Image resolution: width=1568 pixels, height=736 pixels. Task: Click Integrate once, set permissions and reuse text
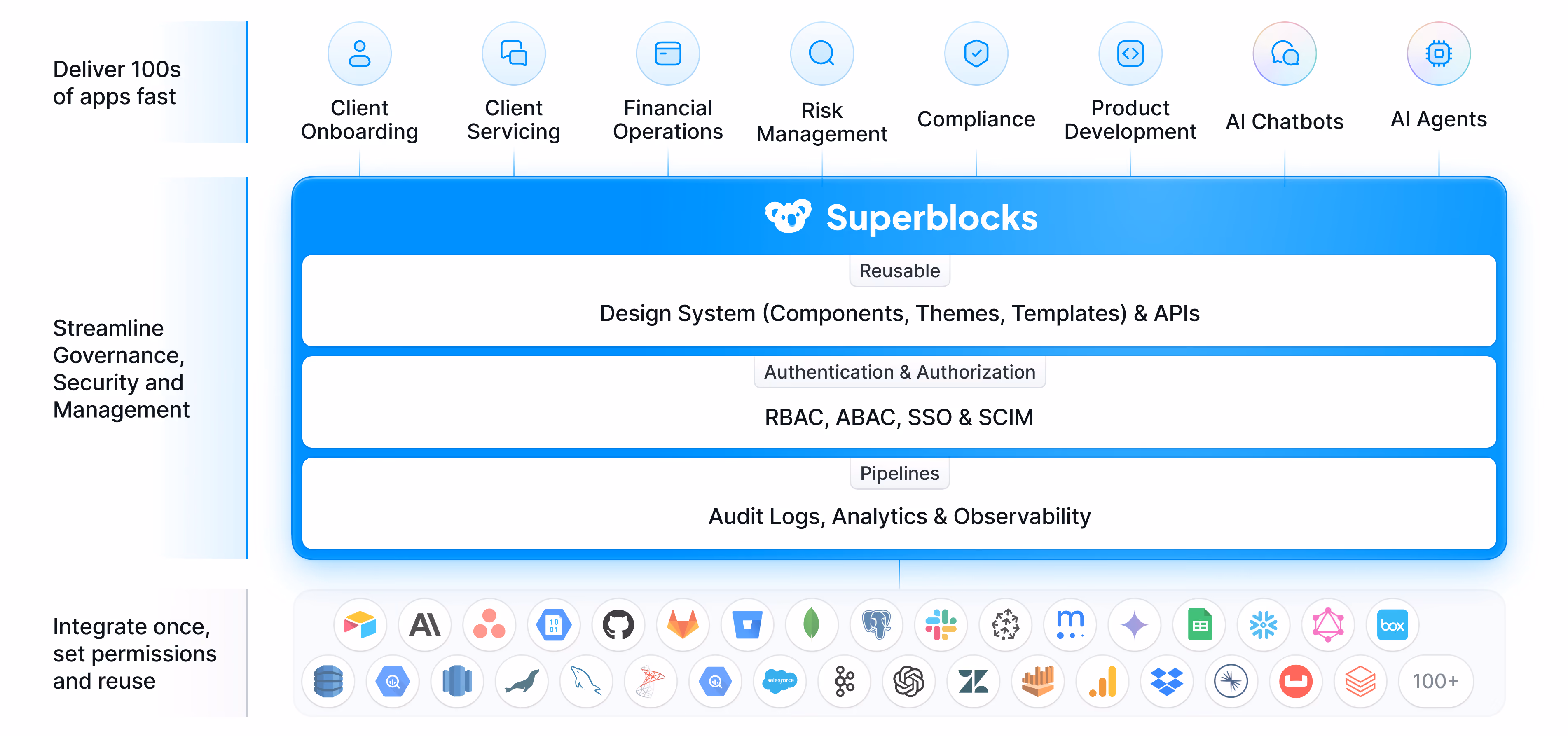point(135,653)
